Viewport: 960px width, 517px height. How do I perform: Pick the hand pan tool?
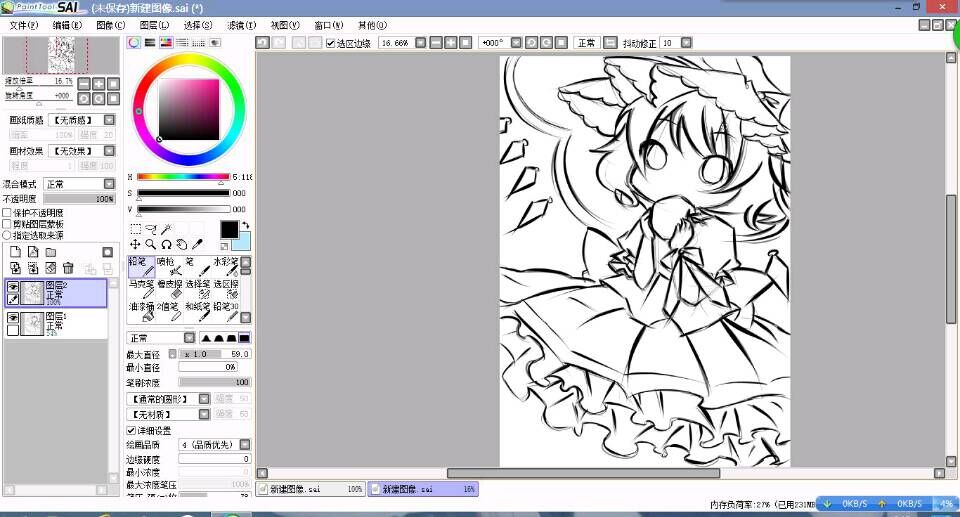coord(181,244)
